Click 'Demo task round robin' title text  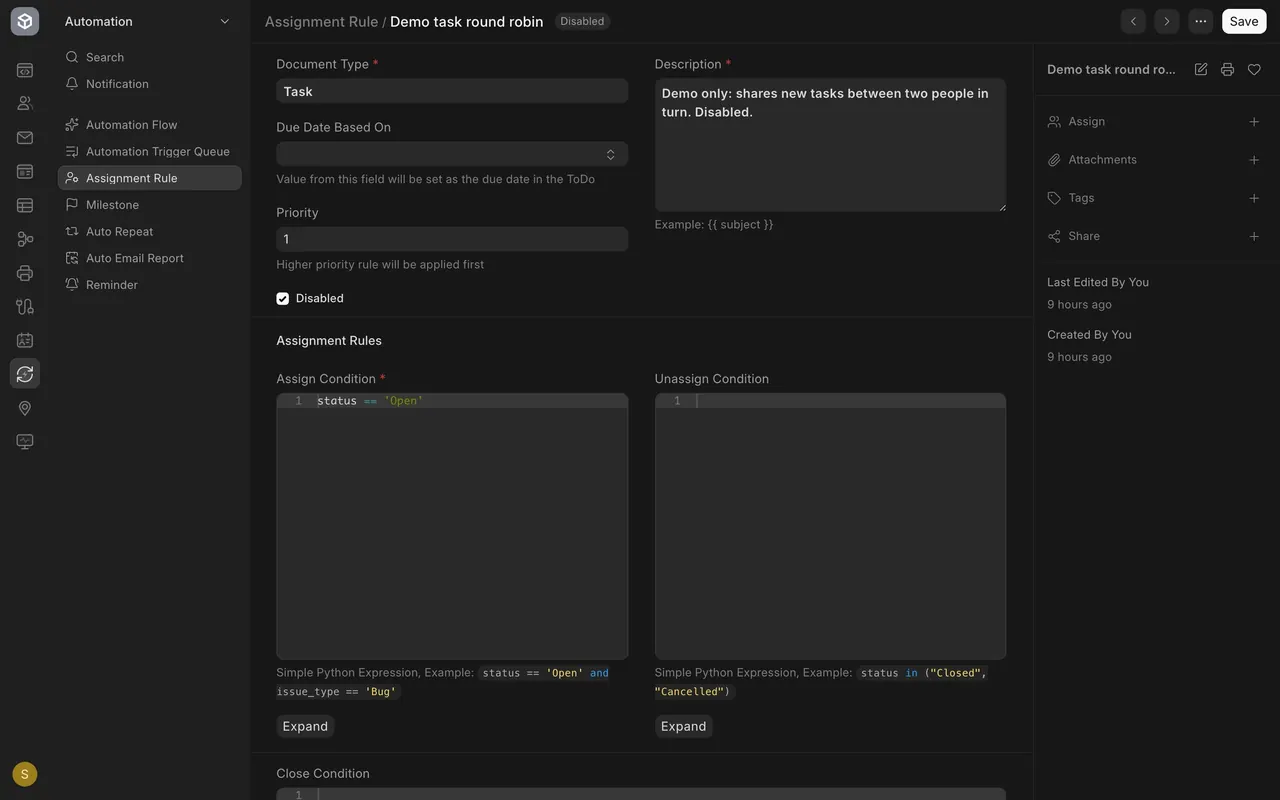(466, 21)
